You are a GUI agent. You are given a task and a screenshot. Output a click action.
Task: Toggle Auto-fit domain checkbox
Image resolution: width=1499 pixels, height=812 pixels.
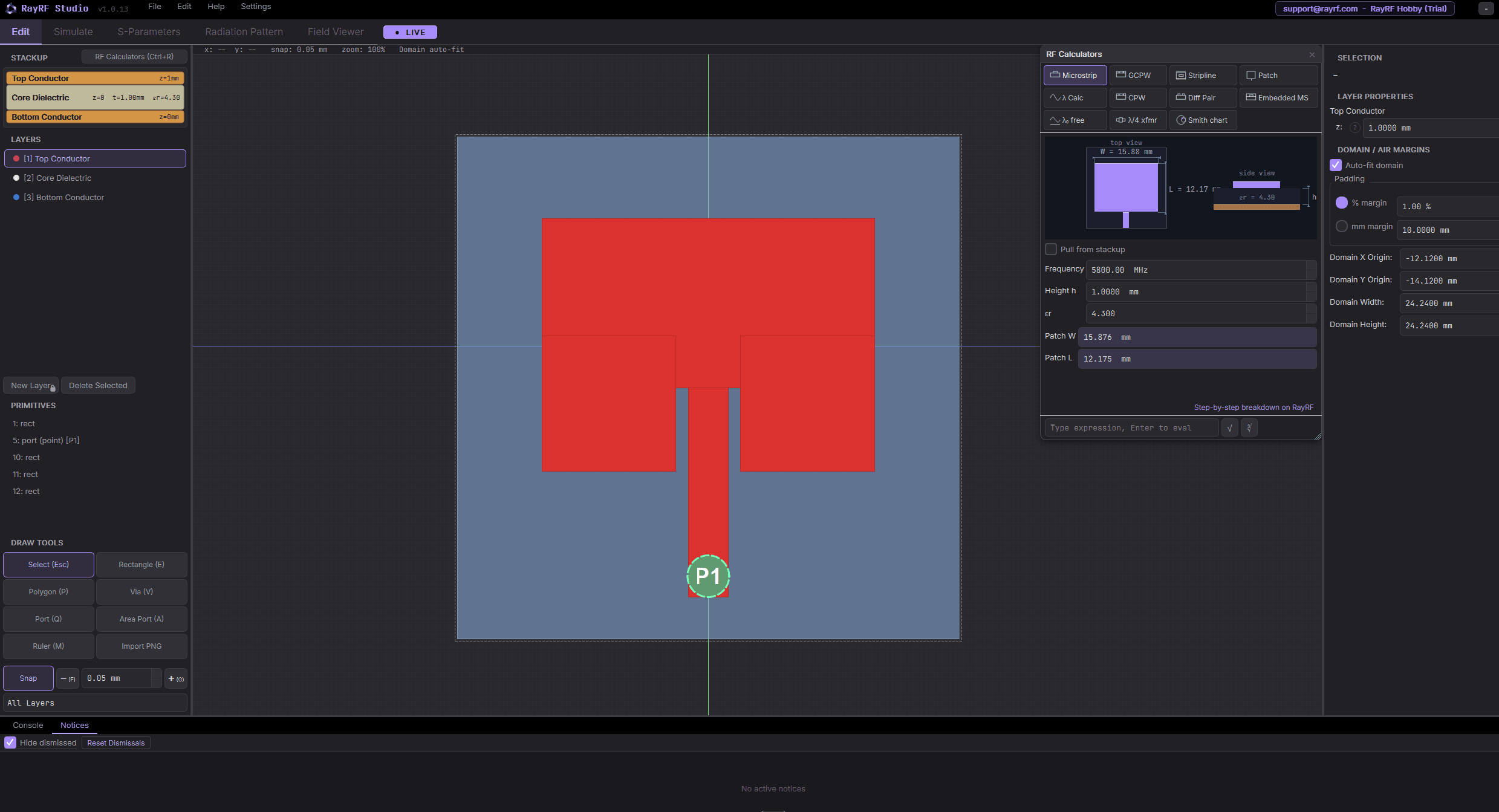tap(1336, 165)
